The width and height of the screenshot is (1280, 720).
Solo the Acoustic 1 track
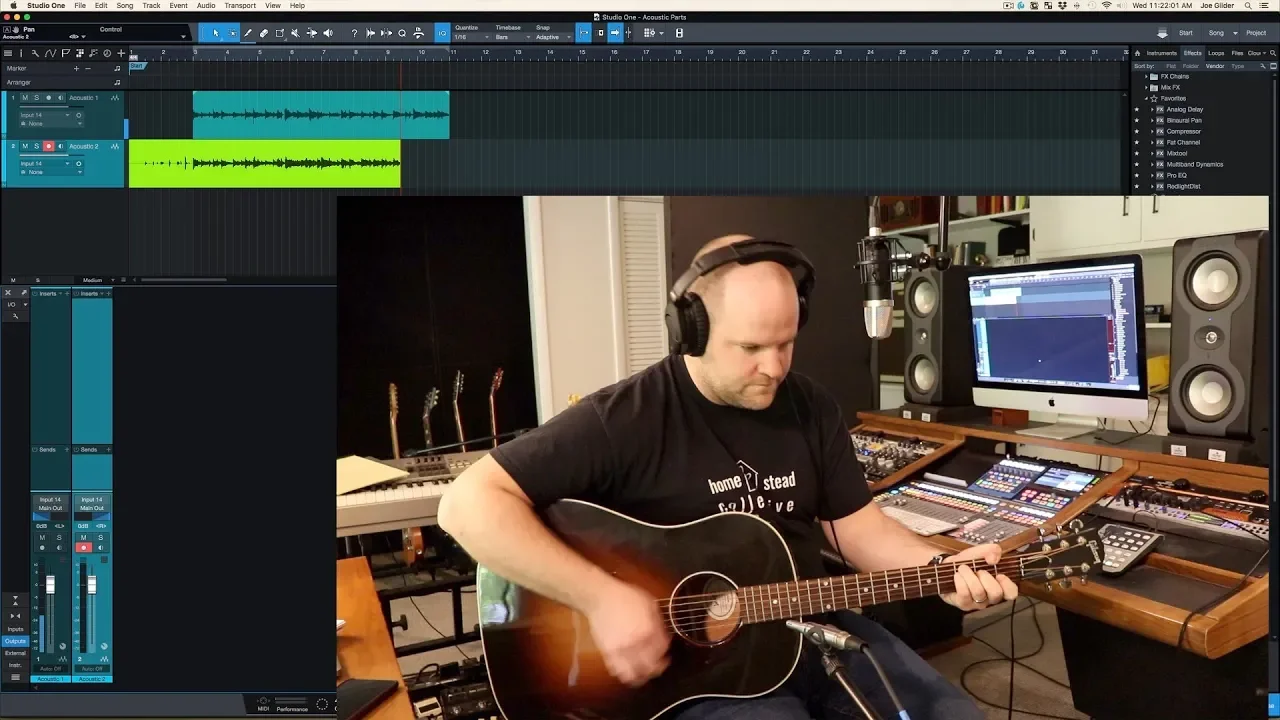point(36,98)
